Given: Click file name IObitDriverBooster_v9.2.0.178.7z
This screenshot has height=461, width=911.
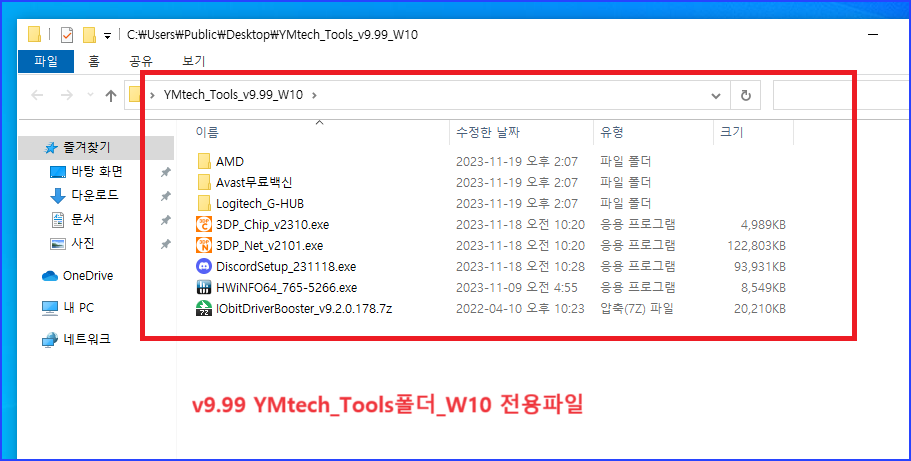Looking at the screenshot, I should coord(304,309).
